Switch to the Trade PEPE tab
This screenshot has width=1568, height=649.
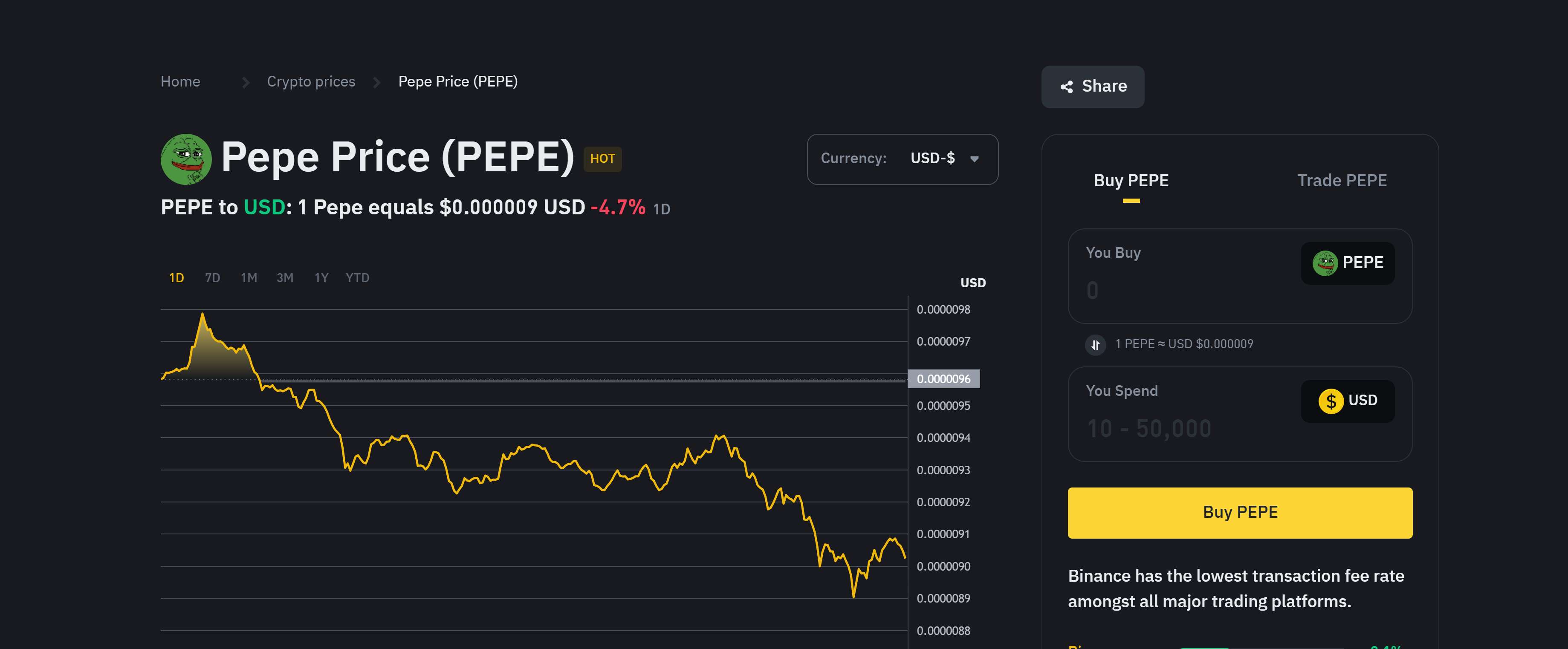[x=1342, y=181]
